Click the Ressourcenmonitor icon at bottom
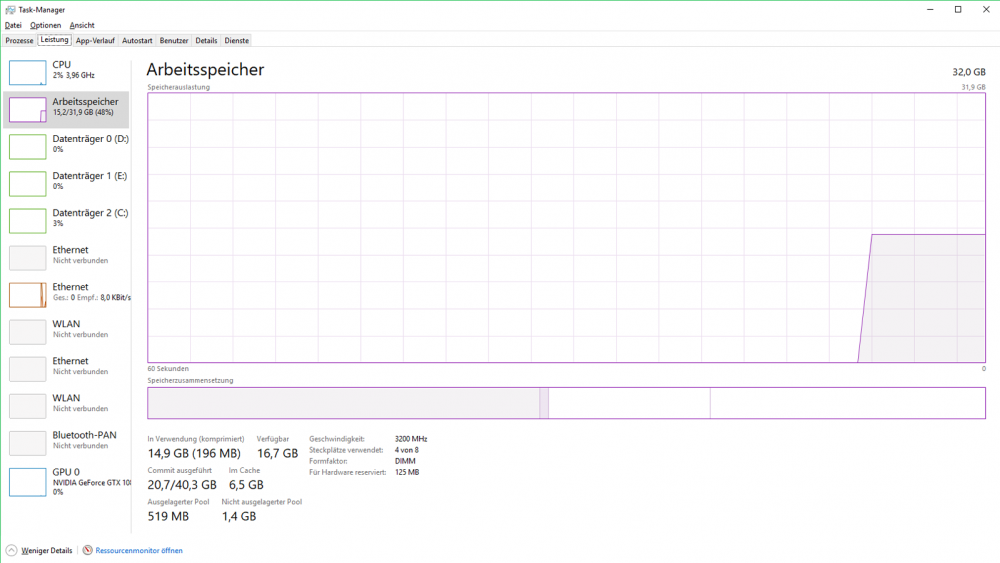 pyautogui.click(x=88, y=550)
